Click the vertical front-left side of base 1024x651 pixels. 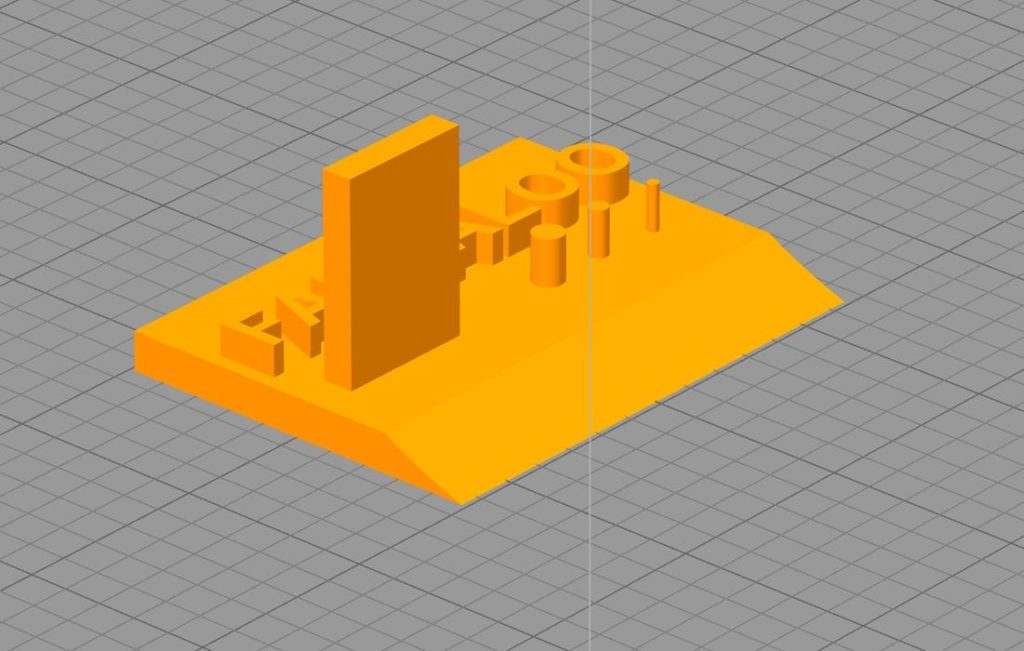tap(290, 410)
